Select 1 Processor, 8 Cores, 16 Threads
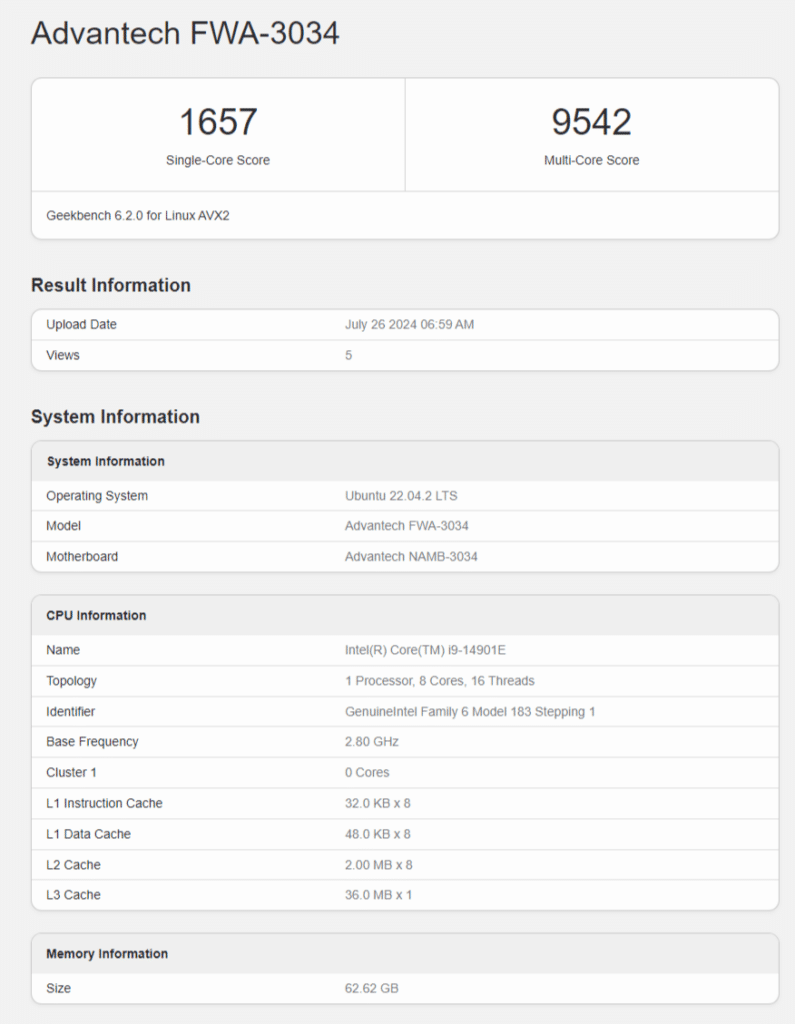The image size is (795, 1024). 440,680
